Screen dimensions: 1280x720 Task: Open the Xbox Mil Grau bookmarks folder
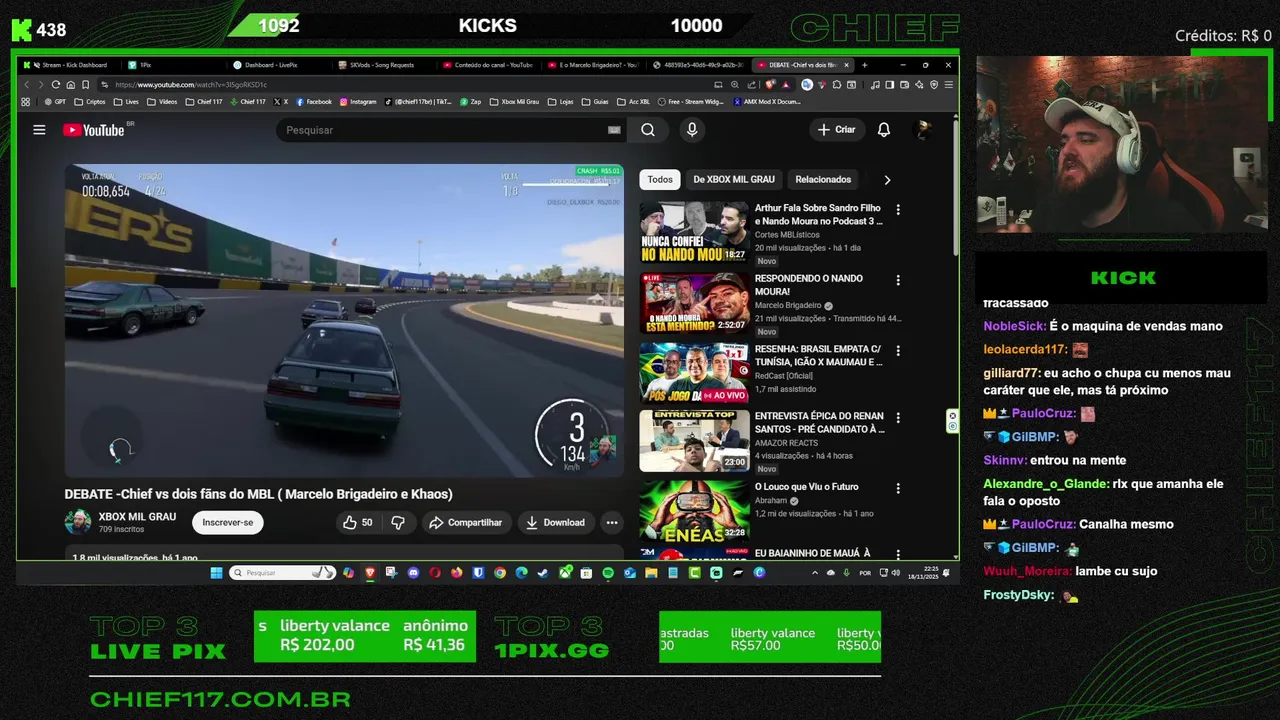(513, 101)
